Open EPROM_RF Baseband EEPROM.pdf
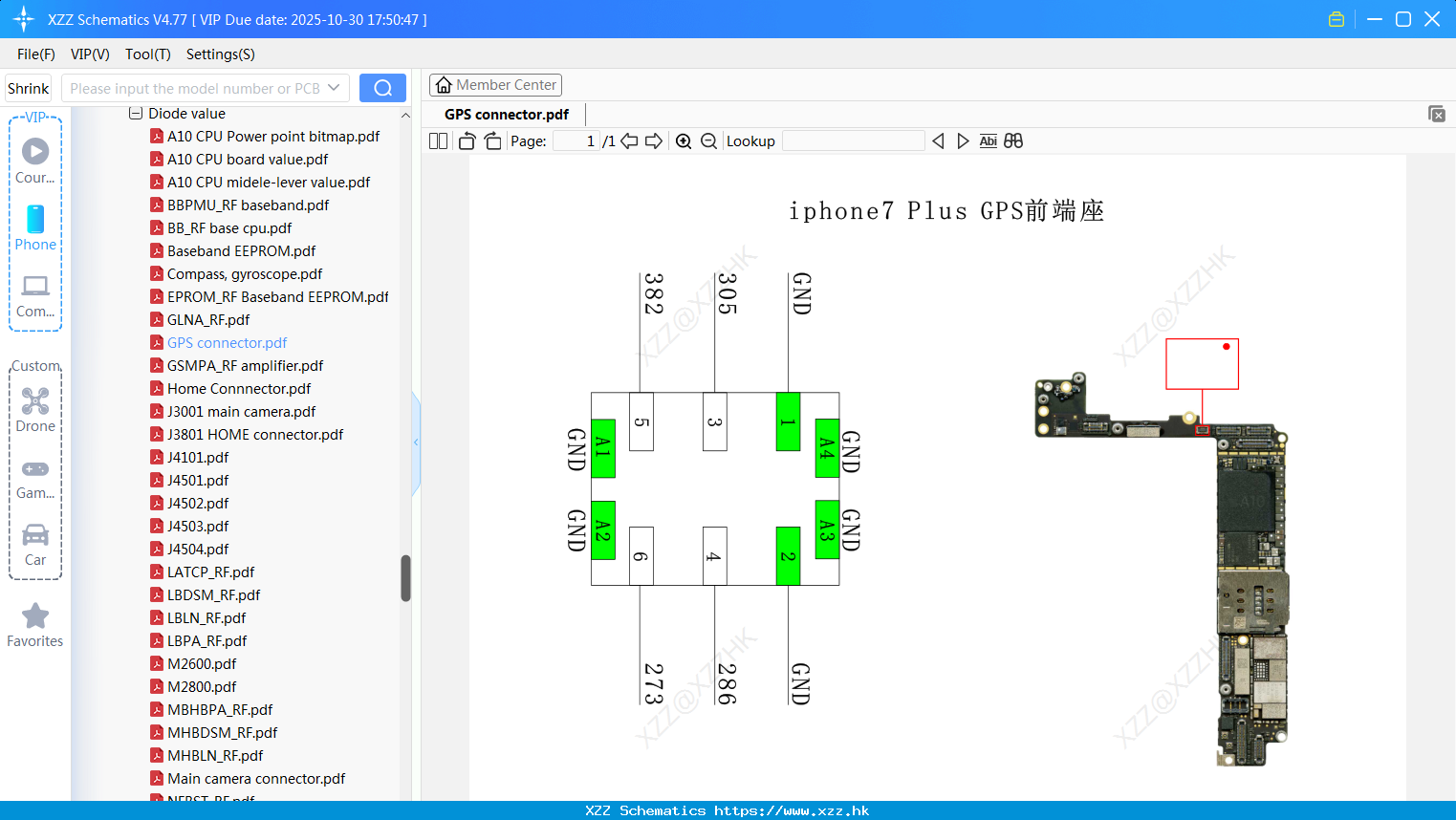The width and height of the screenshot is (1456, 820). (x=278, y=297)
